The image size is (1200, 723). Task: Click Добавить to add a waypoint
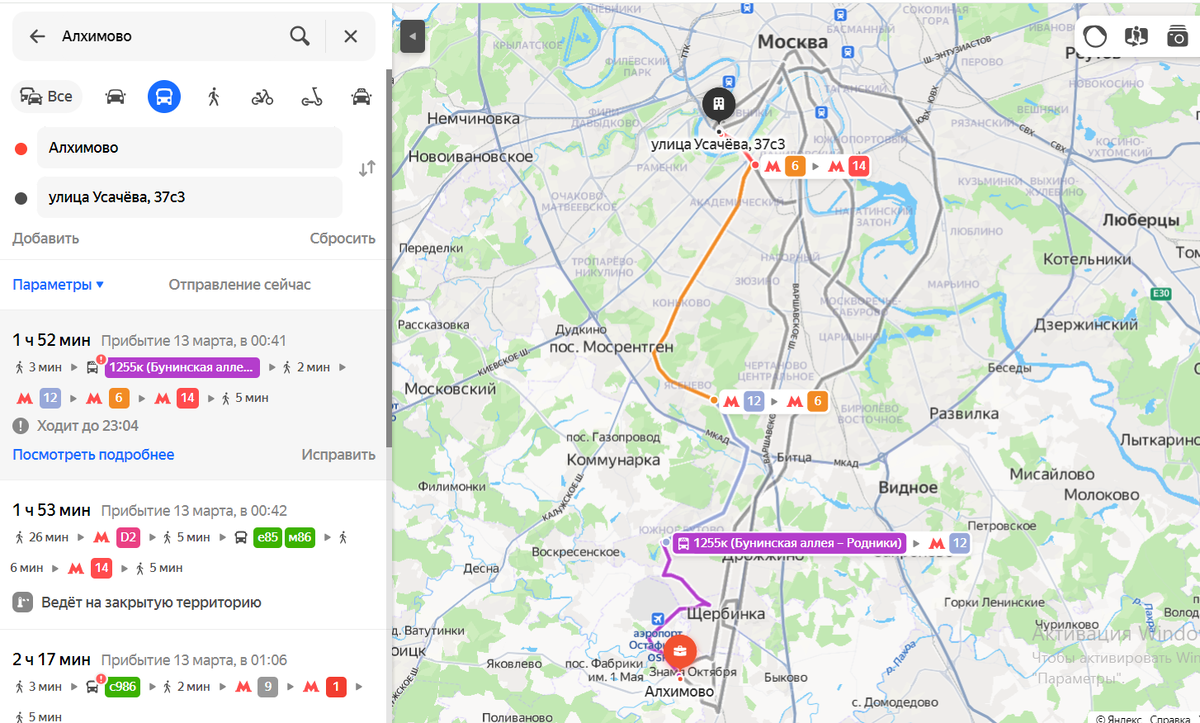click(x=46, y=238)
